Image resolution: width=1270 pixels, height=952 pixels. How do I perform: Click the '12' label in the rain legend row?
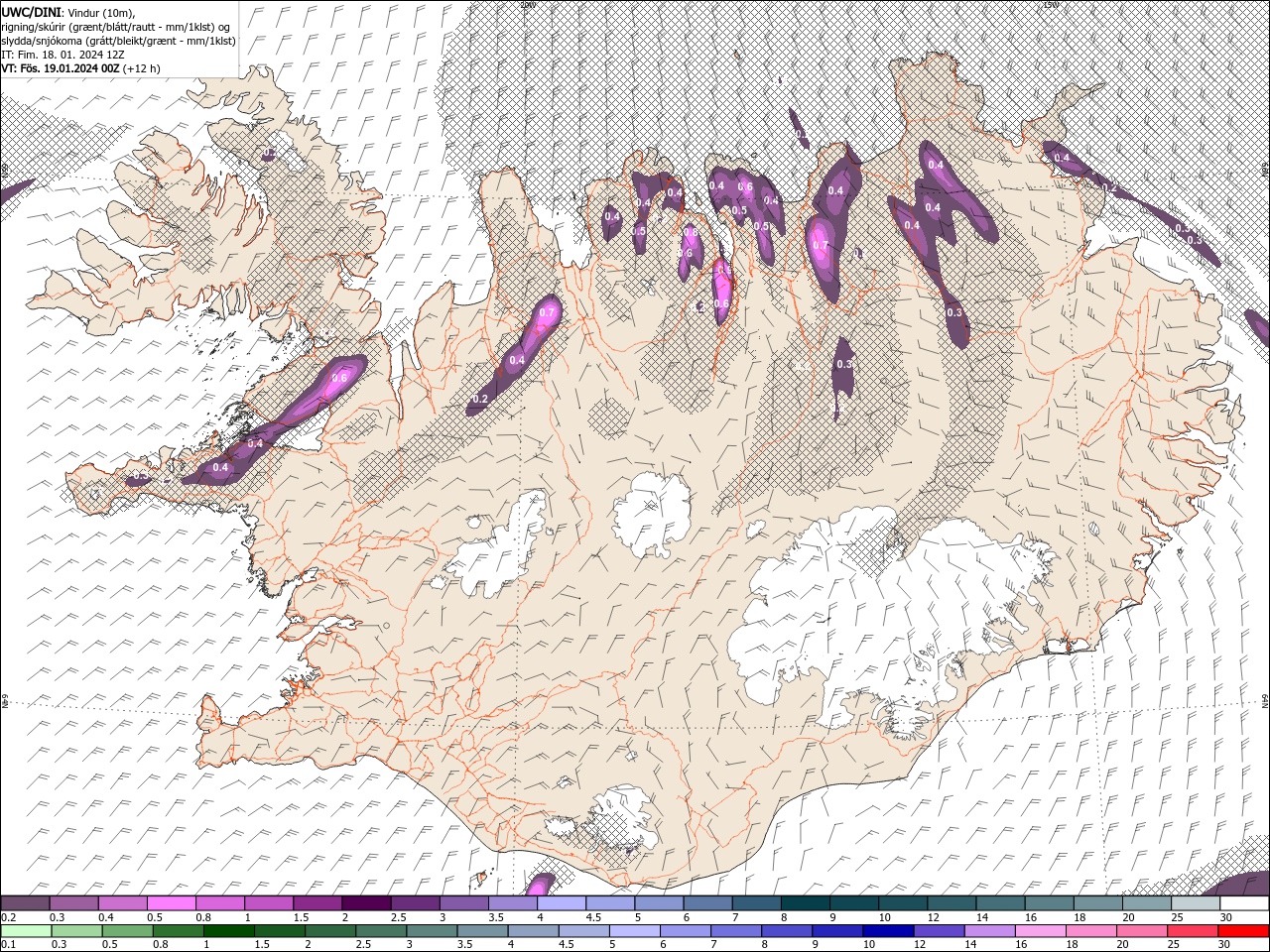pos(920,945)
